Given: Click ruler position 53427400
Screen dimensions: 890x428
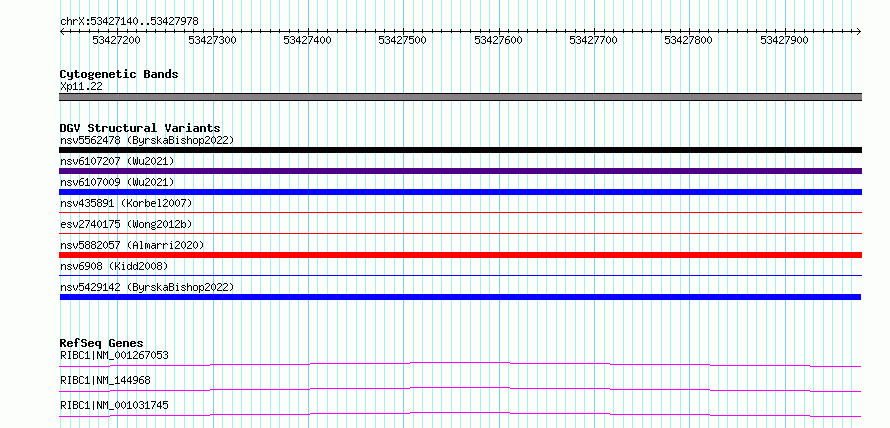Looking at the screenshot, I should click(307, 40).
